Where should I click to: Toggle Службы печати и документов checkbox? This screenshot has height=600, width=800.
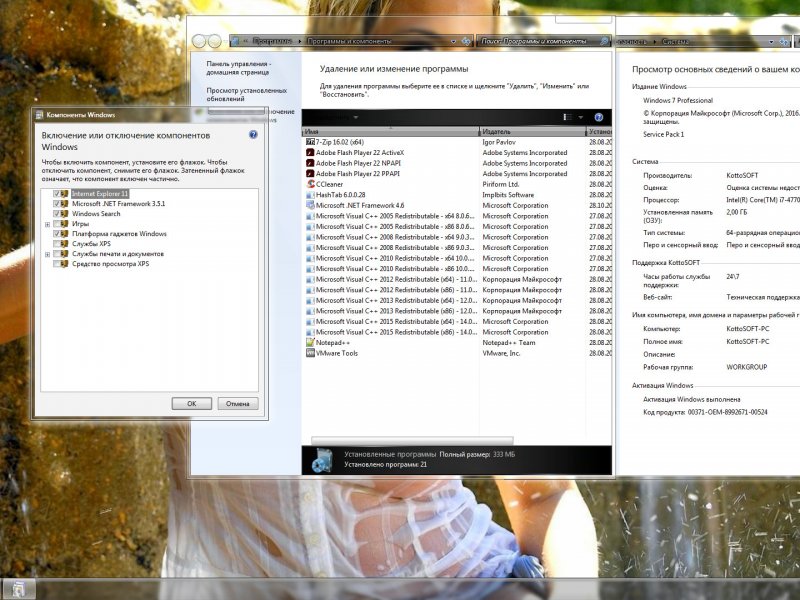point(57,254)
